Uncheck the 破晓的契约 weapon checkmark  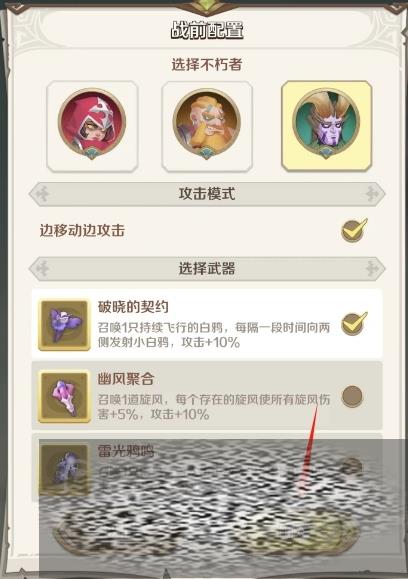(354, 324)
